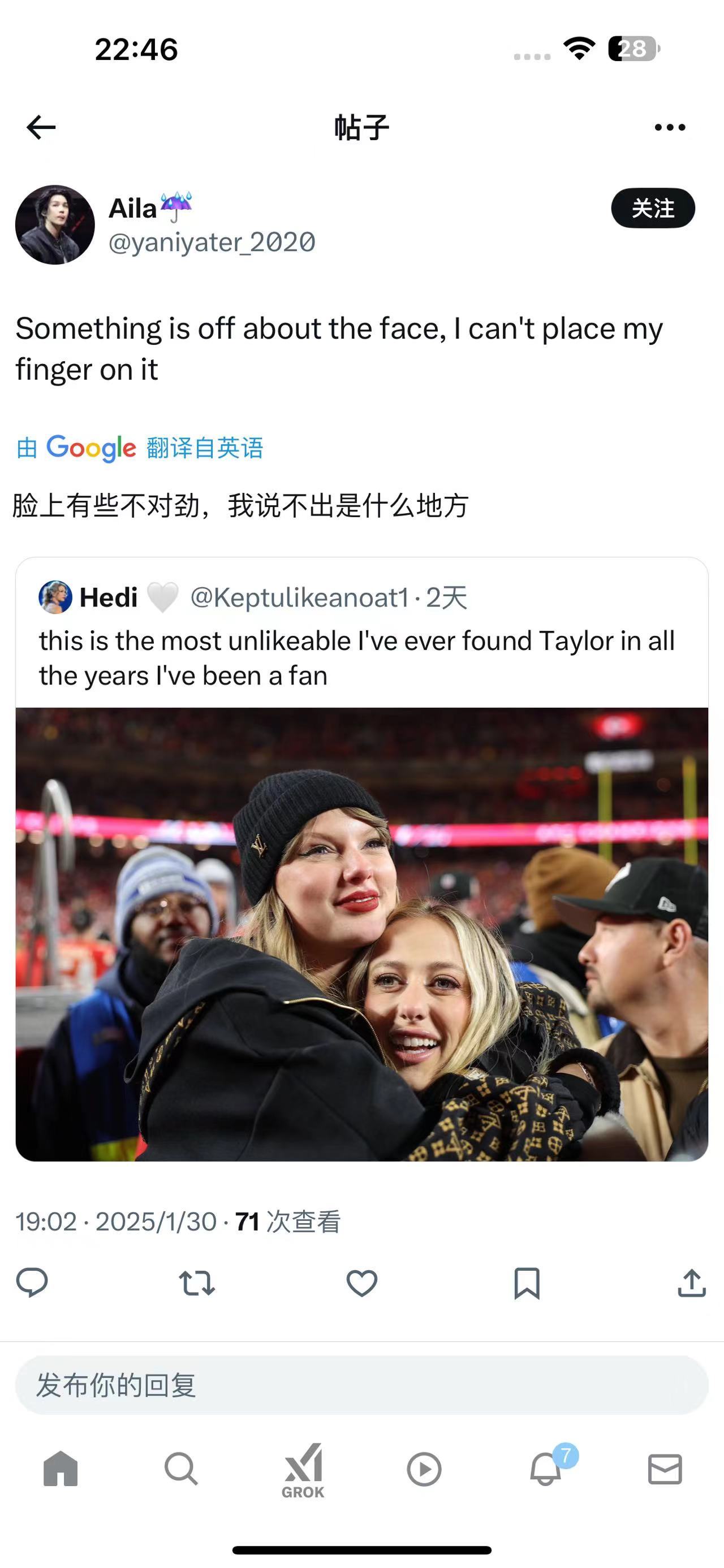This screenshot has height=1568, width=724.
Task: Focus the 发布你的回复 reply field
Action: (361, 1385)
